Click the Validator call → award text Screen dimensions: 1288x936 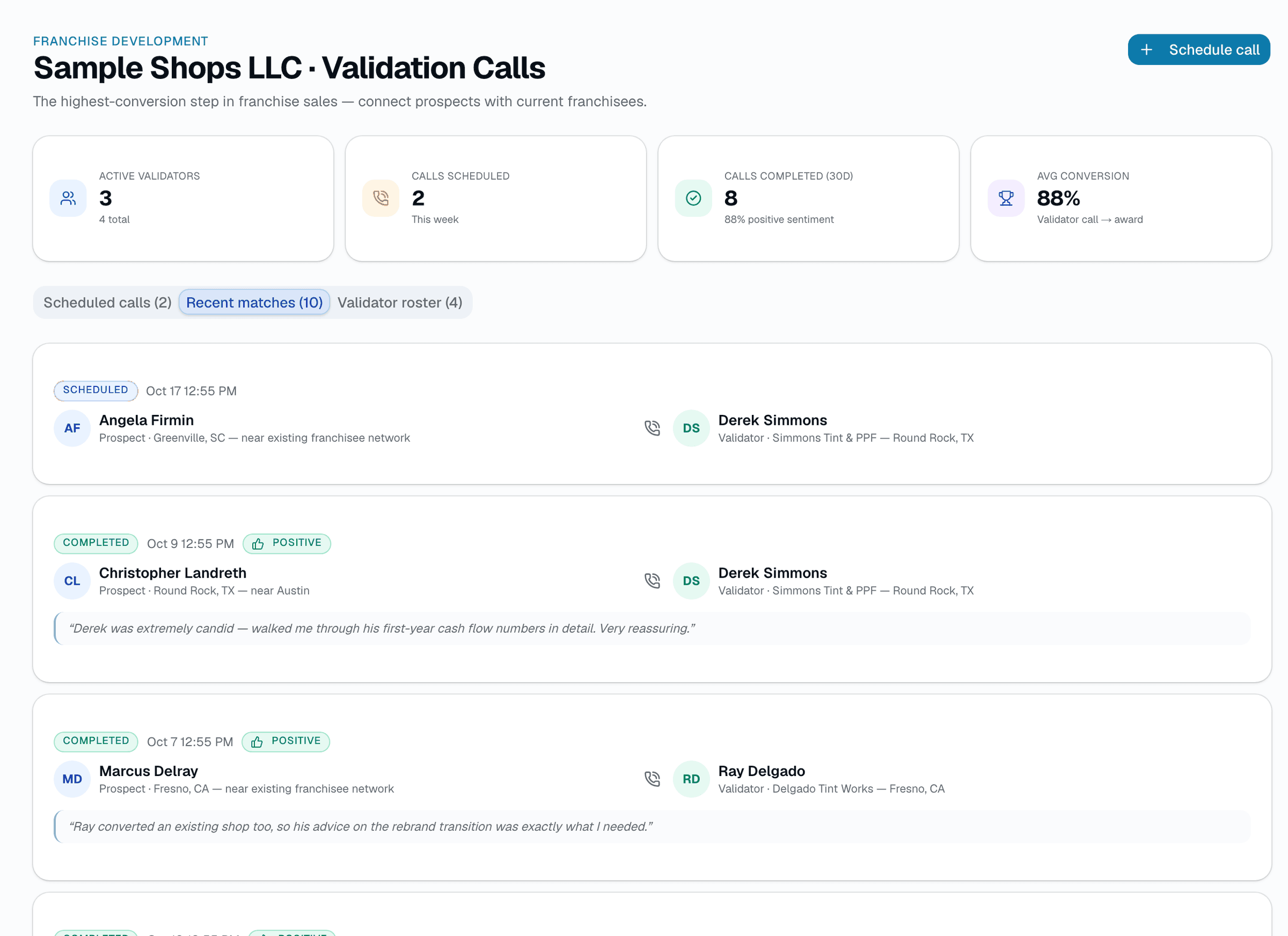[1090, 220]
